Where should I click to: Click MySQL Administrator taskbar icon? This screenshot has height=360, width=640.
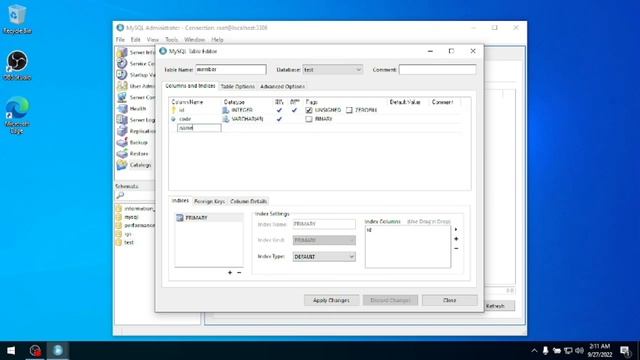coord(58,351)
